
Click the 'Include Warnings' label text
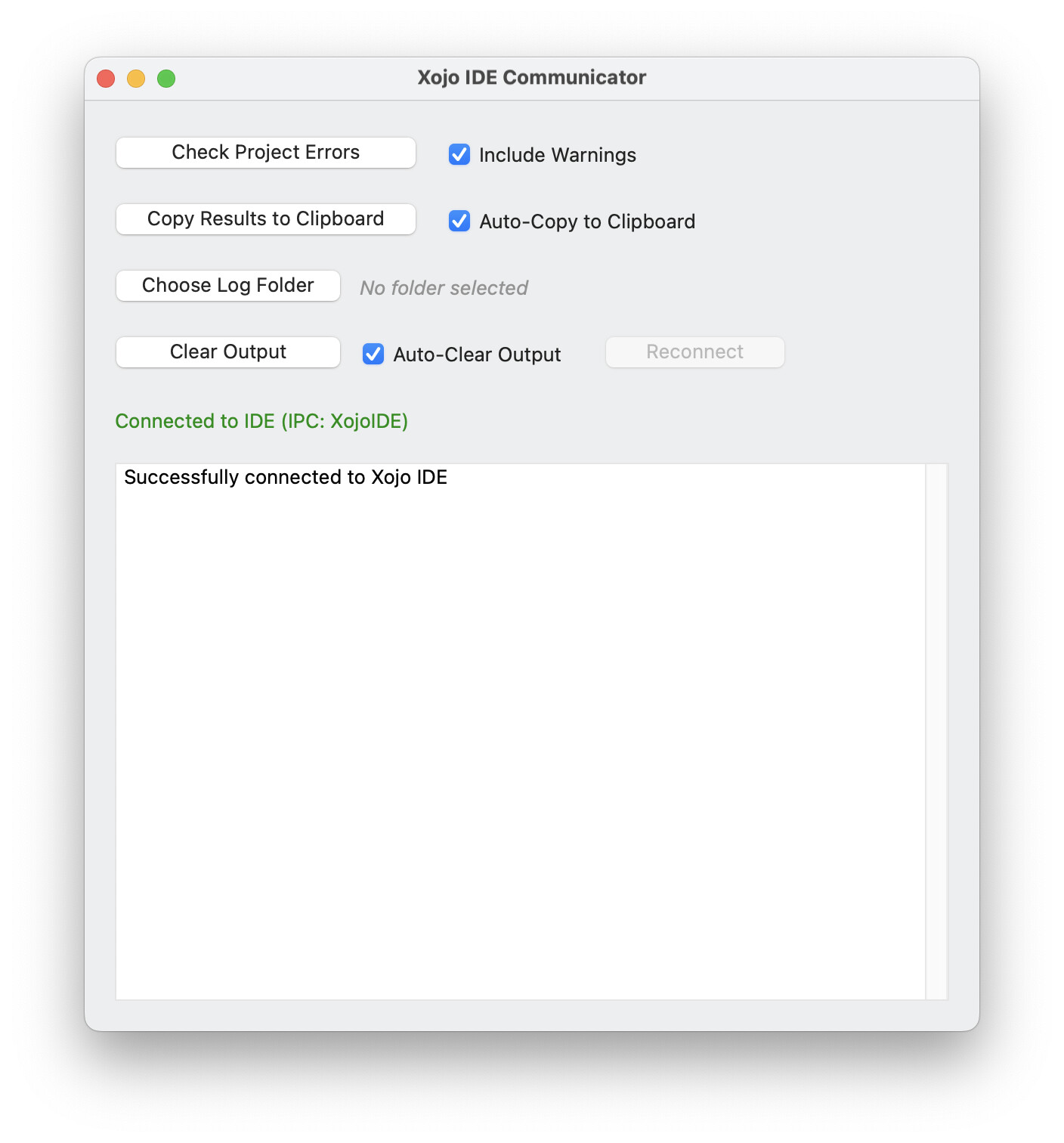(x=557, y=155)
